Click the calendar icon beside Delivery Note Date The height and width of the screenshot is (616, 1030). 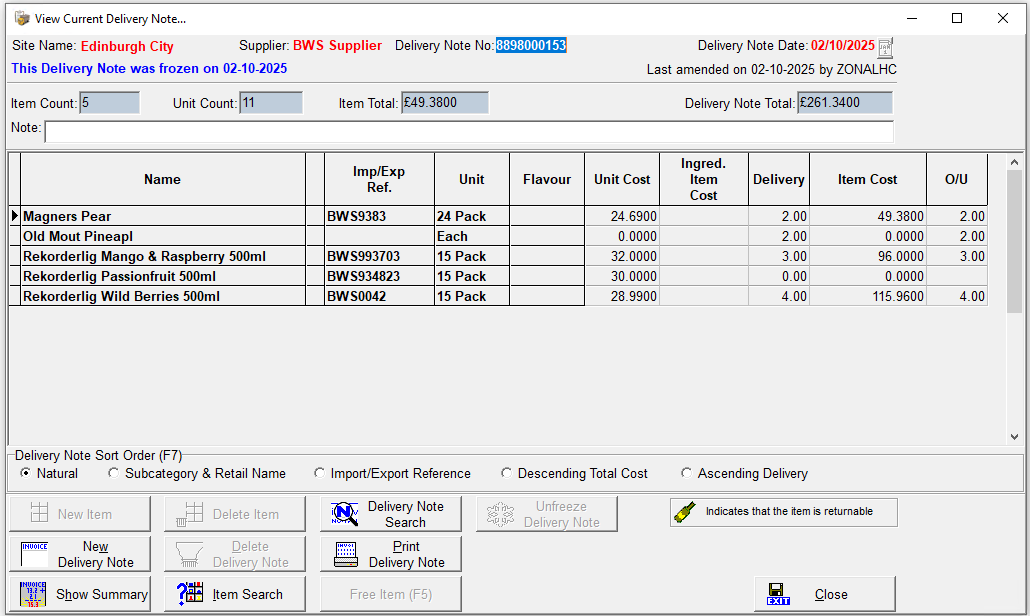coord(885,47)
